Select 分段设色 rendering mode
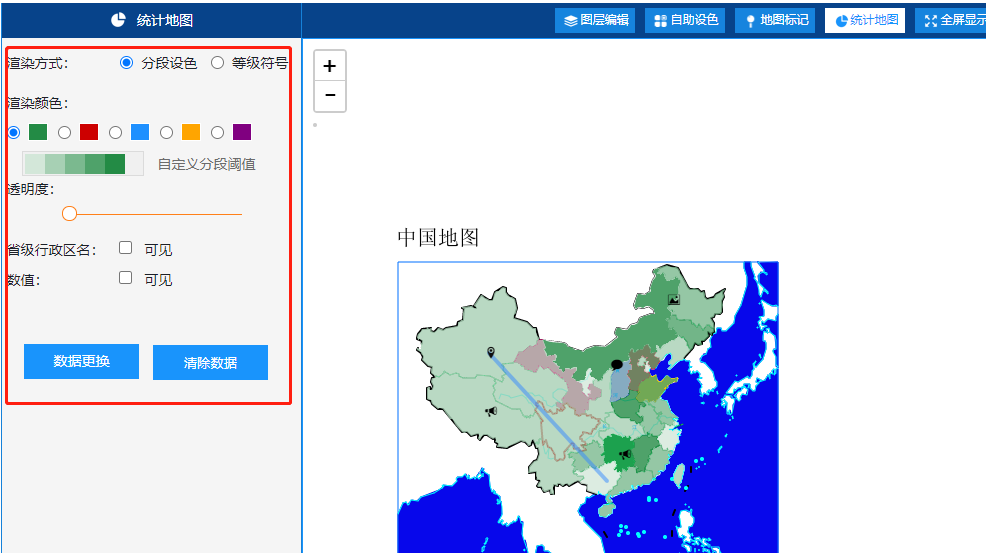 click(x=126, y=62)
